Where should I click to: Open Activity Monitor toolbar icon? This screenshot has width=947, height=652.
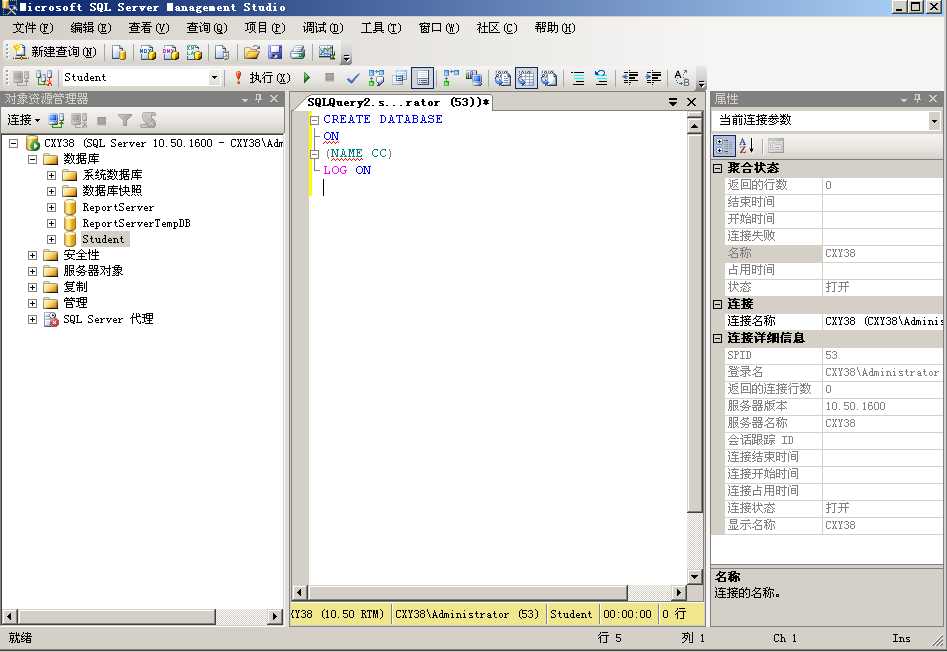pyautogui.click(x=327, y=53)
